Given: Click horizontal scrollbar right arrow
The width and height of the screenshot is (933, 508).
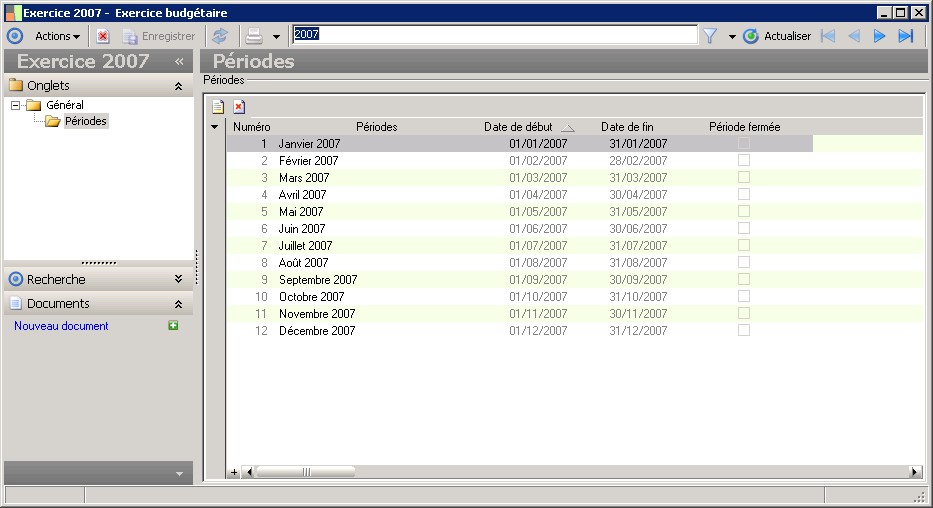Looking at the screenshot, I should tap(915, 472).
